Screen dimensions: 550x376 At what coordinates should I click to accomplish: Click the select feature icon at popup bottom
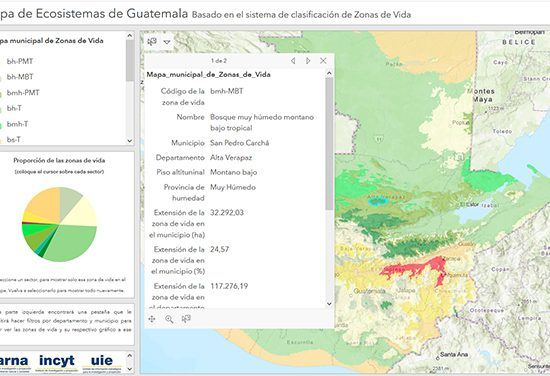pos(186,318)
